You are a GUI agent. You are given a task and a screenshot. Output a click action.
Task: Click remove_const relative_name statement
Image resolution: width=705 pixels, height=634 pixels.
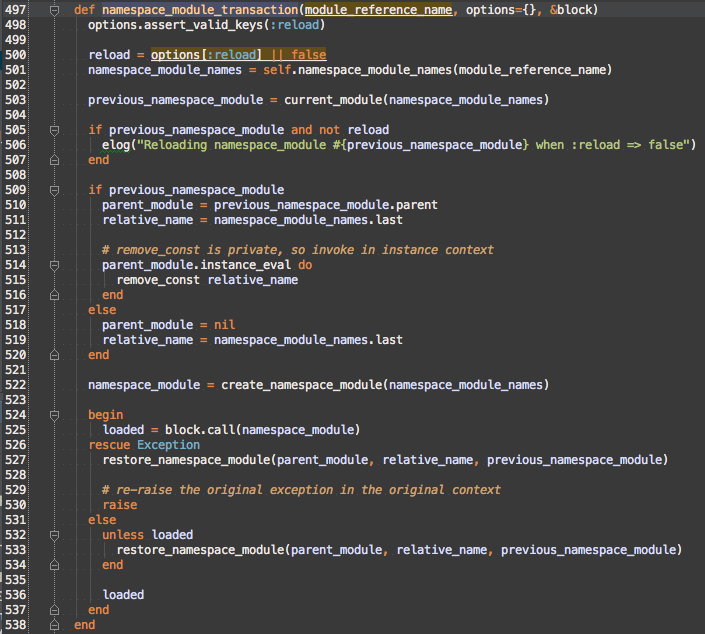[207, 280]
